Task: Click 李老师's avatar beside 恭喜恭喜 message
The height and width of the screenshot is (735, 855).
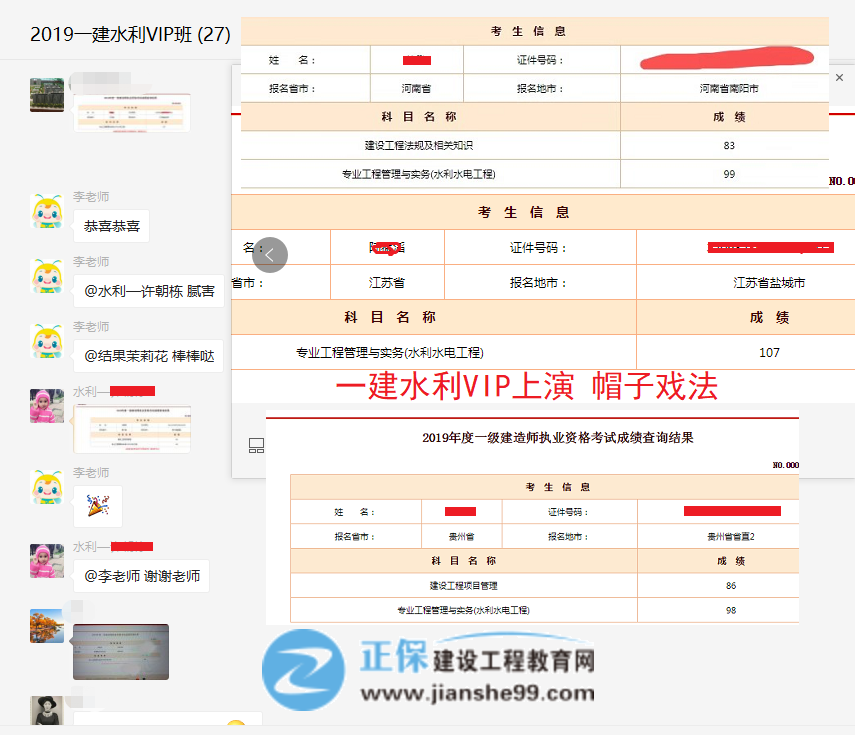Action: pos(47,211)
